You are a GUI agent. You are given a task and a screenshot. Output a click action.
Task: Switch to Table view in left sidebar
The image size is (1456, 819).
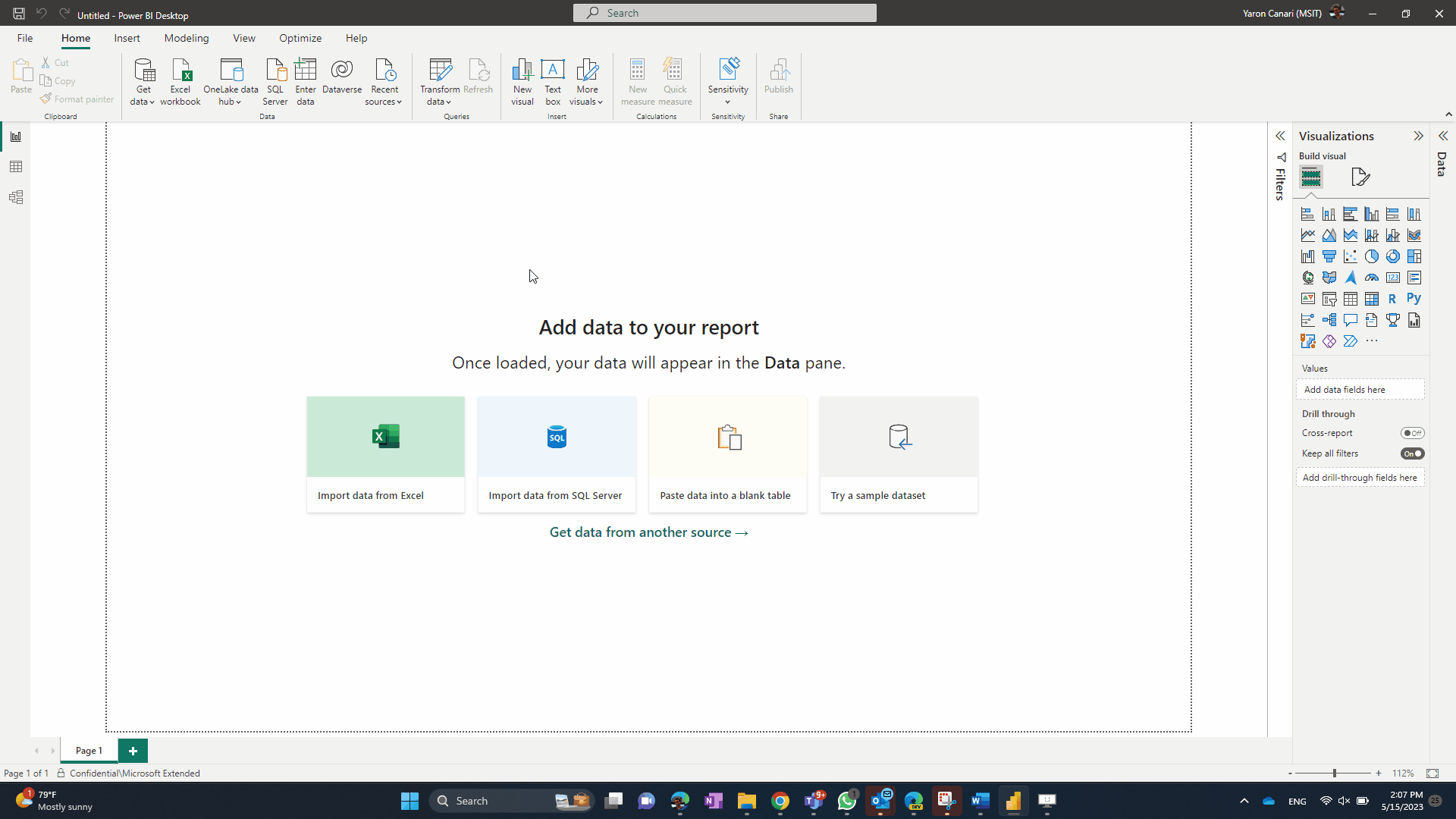(16, 166)
